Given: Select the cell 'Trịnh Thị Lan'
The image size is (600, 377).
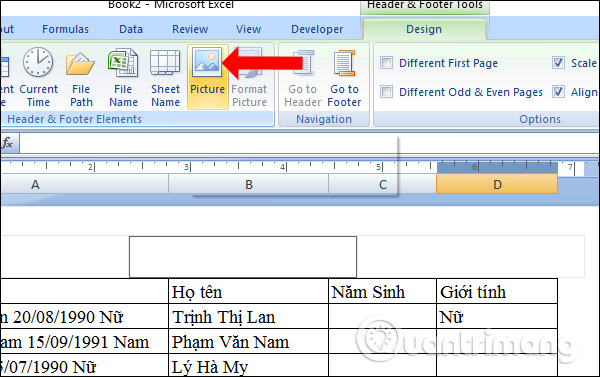Looking at the screenshot, I should pyautogui.click(x=248, y=317).
